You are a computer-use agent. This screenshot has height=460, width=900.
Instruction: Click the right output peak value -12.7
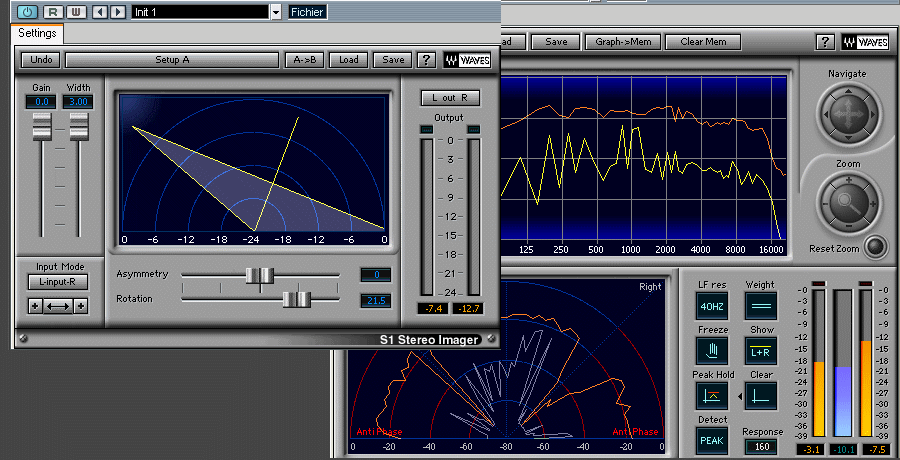(468, 309)
